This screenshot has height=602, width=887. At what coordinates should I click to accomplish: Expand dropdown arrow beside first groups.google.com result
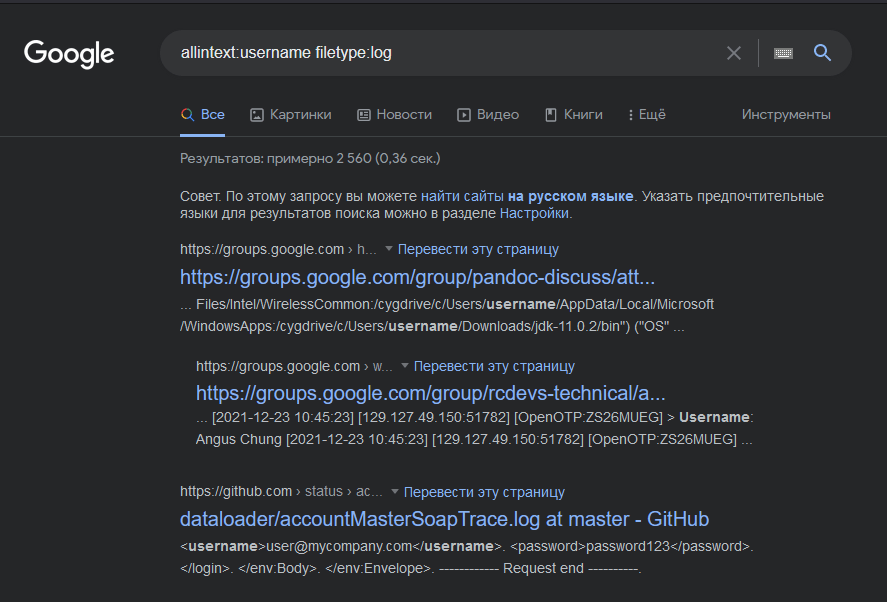coord(389,249)
